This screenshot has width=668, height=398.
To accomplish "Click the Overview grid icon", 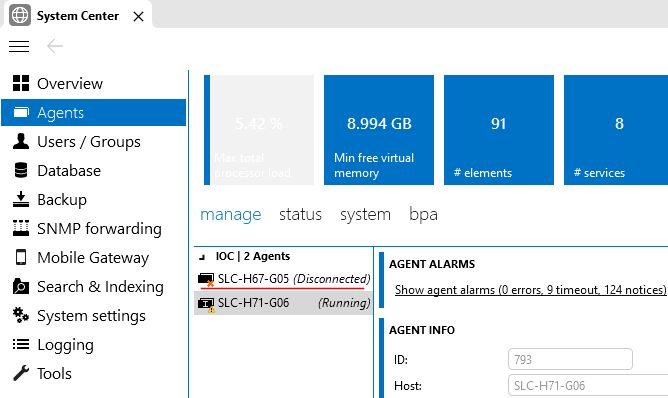I will tap(21, 83).
